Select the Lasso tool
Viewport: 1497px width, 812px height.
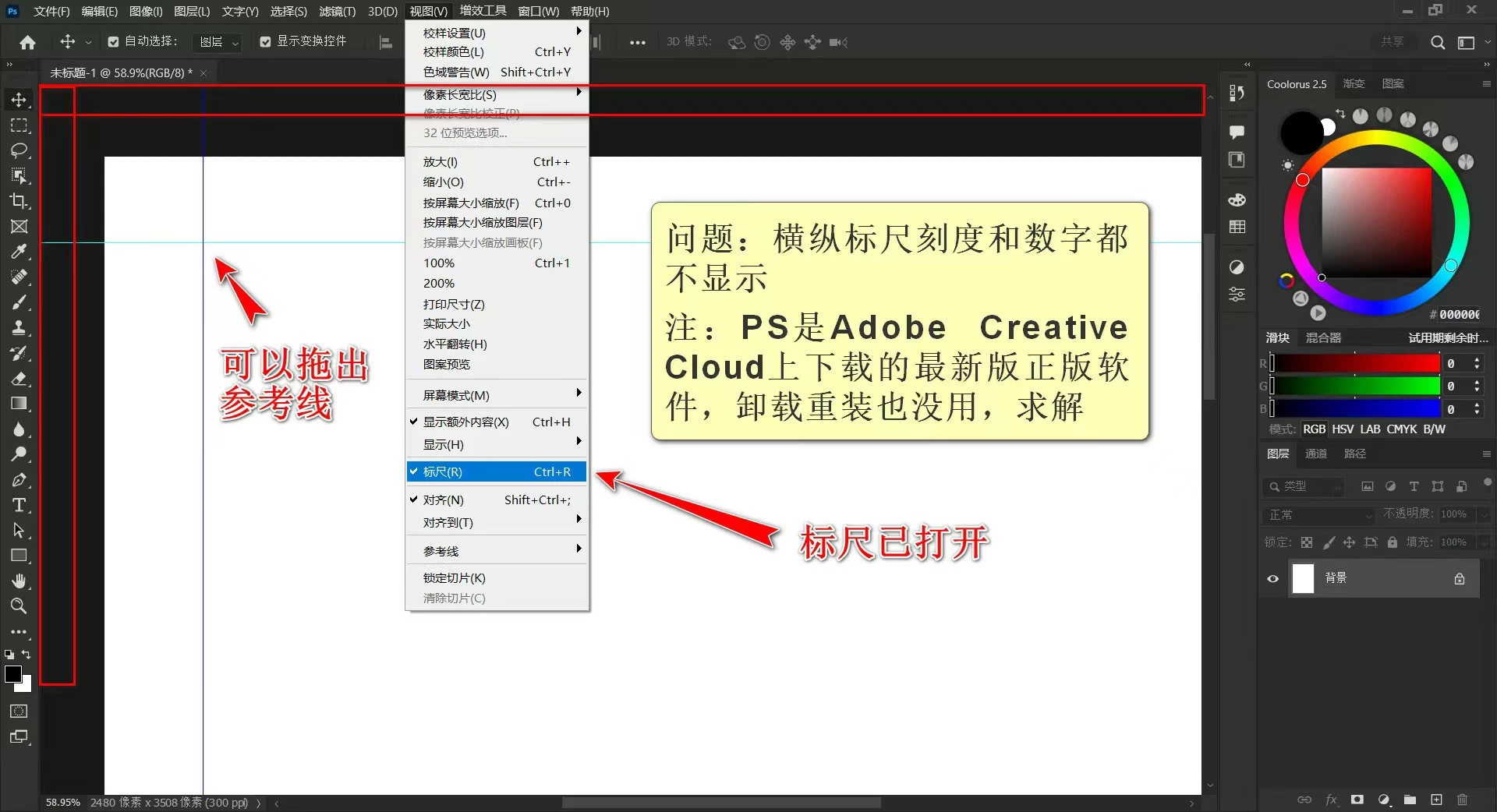tap(19, 150)
